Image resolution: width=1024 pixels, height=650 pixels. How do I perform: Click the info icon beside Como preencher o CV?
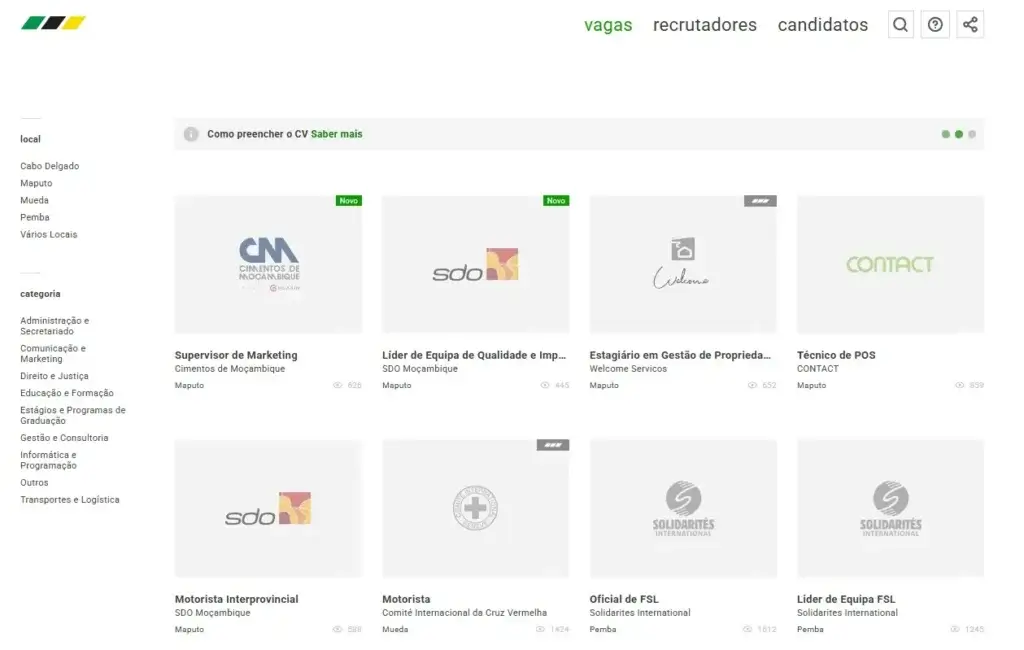pyautogui.click(x=191, y=134)
